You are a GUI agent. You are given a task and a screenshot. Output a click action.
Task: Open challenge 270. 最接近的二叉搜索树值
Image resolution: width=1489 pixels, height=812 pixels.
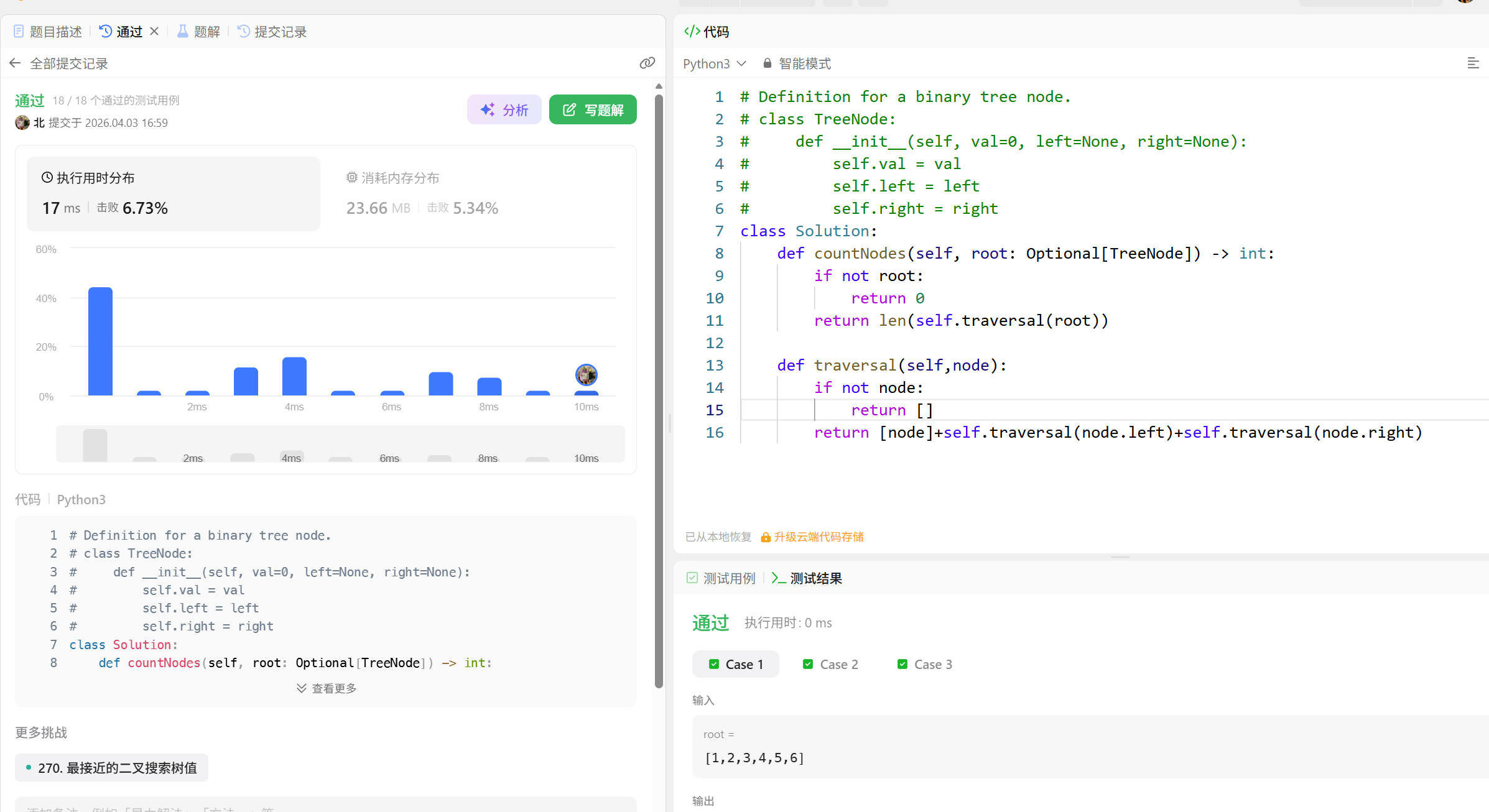click(x=112, y=768)
